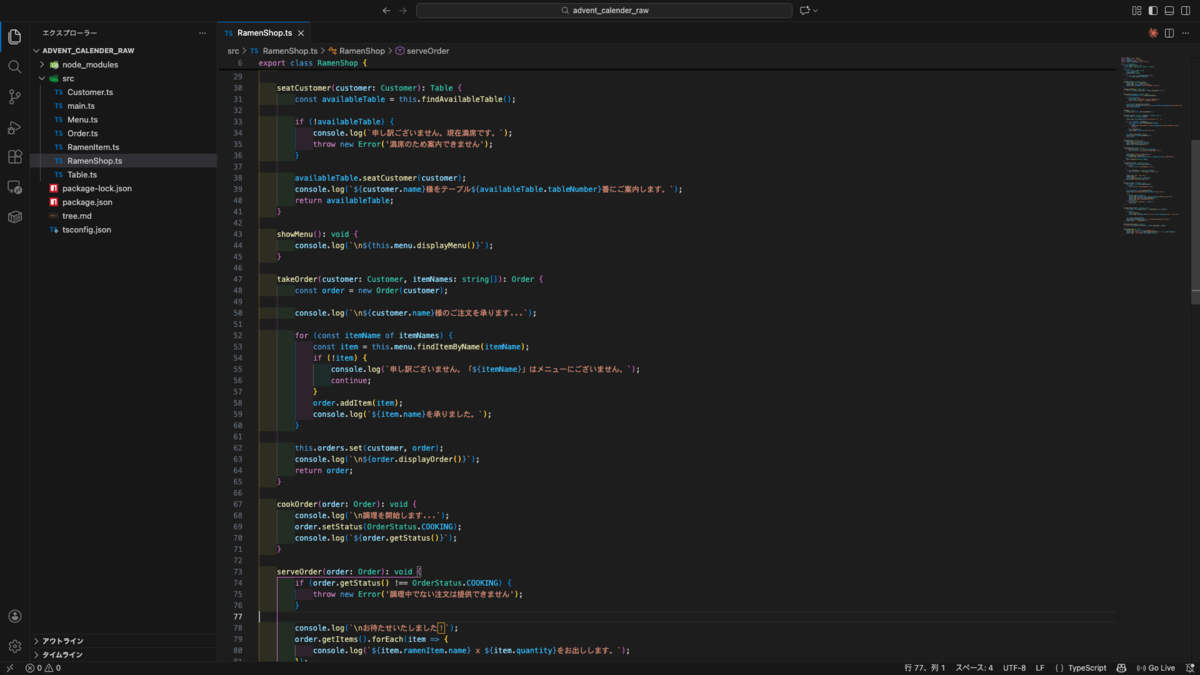The image size is (1200, 675).
Task: Click the 行 77、列 1 cursor position in the status bar
Action: pos(924,668)
